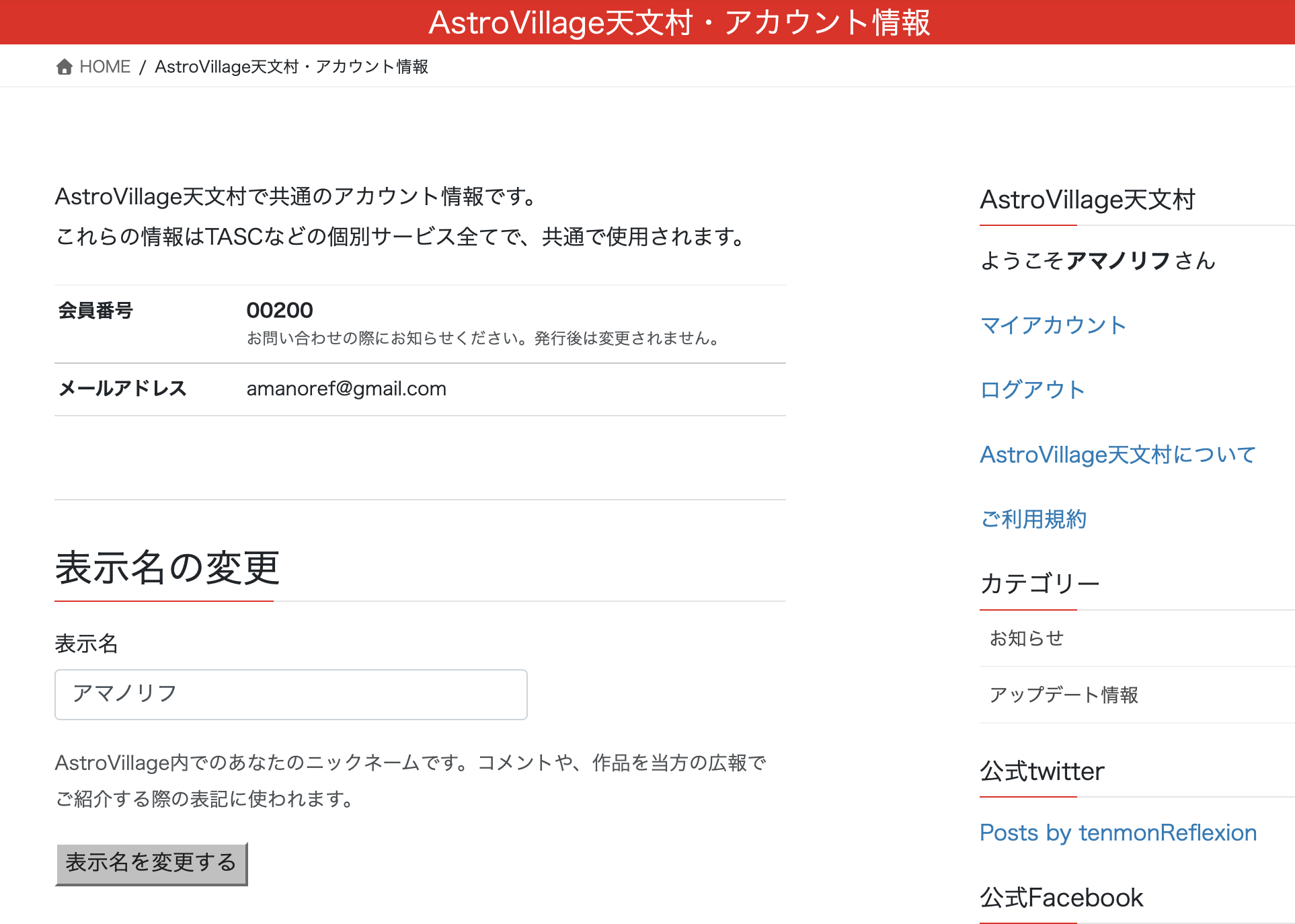Click the red page title banner
The image size is (1295, 924).
[x=647, y=22]
